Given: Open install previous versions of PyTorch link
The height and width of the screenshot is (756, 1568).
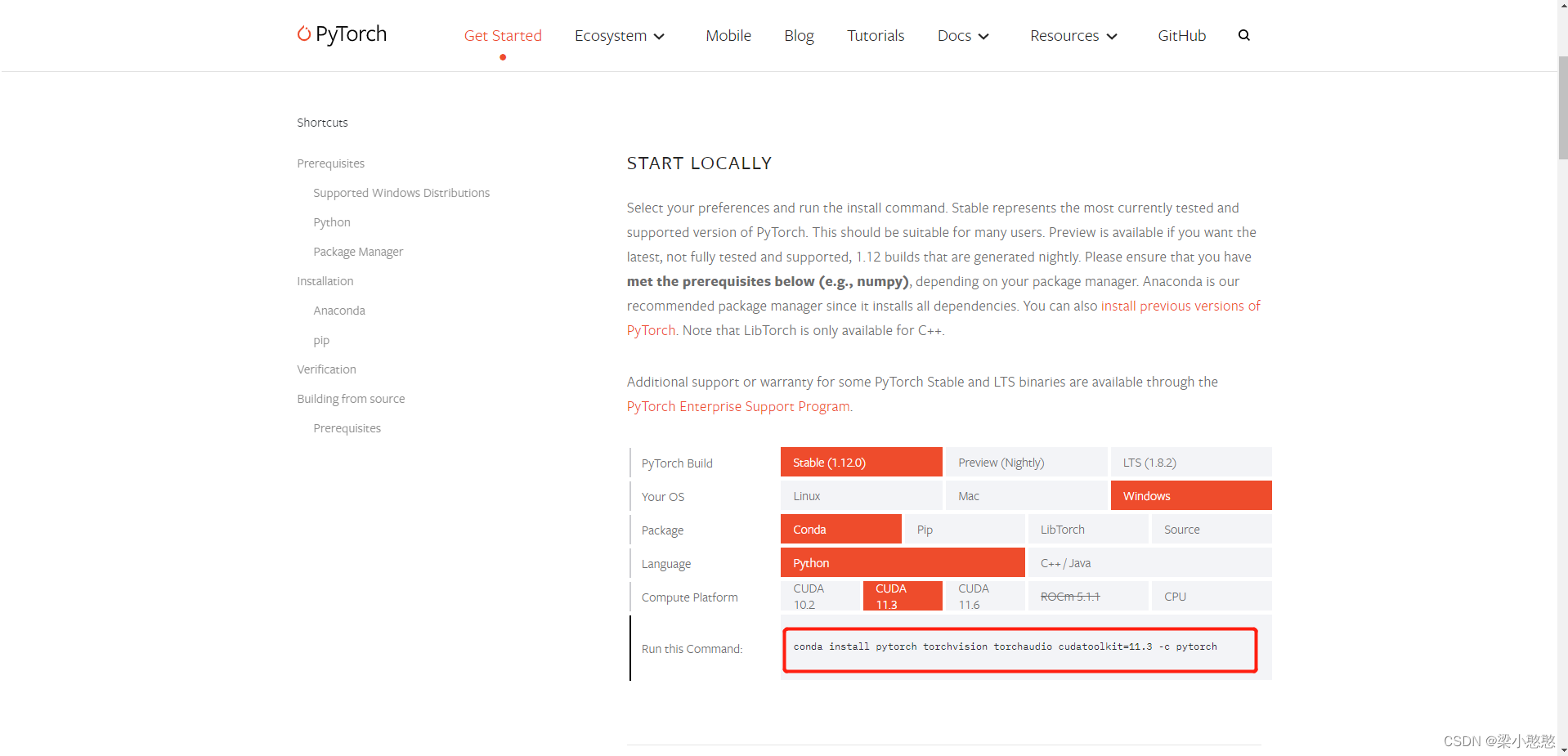Looking at the screenshot, I should pyautogui.click(x=1180, y=306).
